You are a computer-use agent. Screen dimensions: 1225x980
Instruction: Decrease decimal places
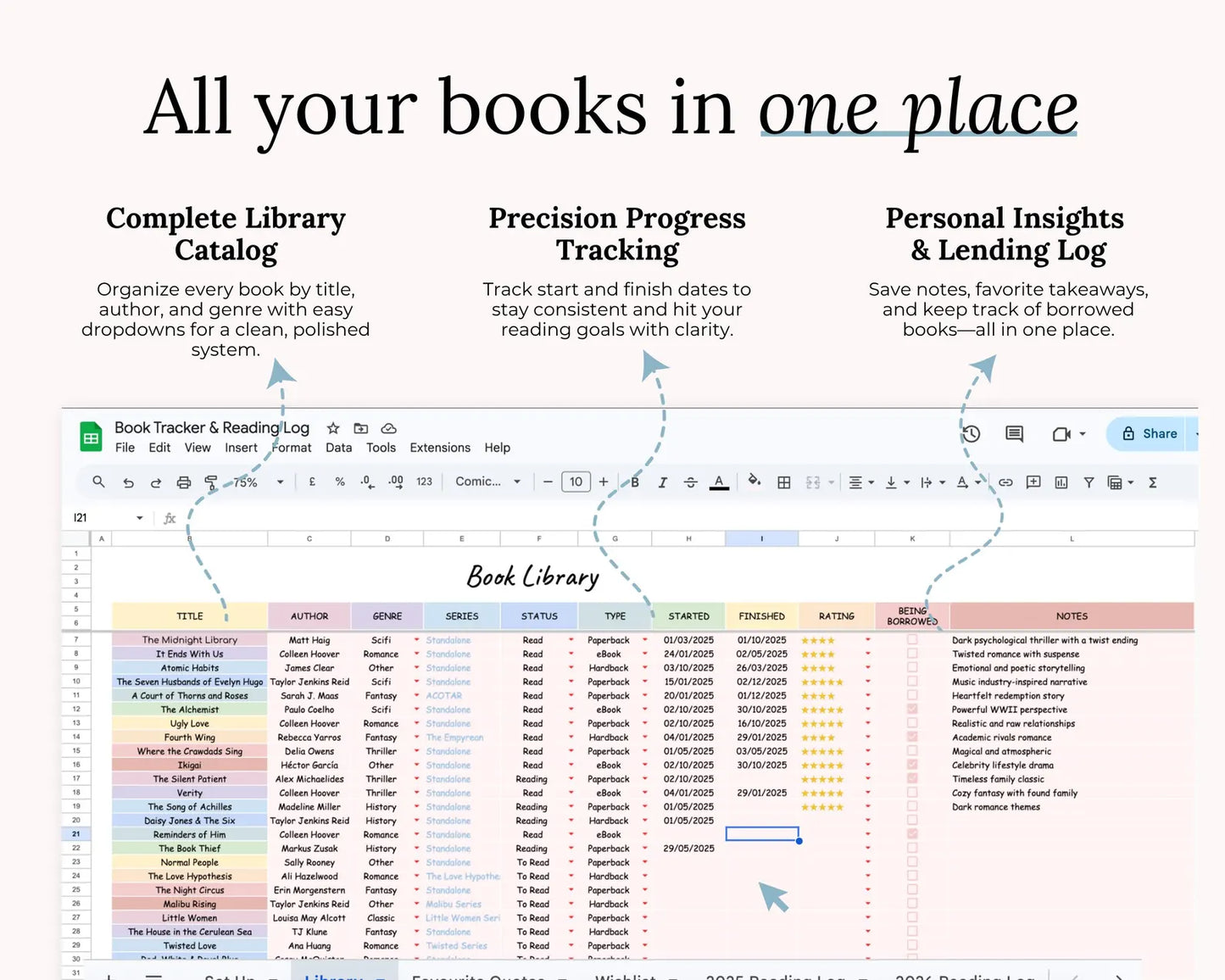point(366,482)
